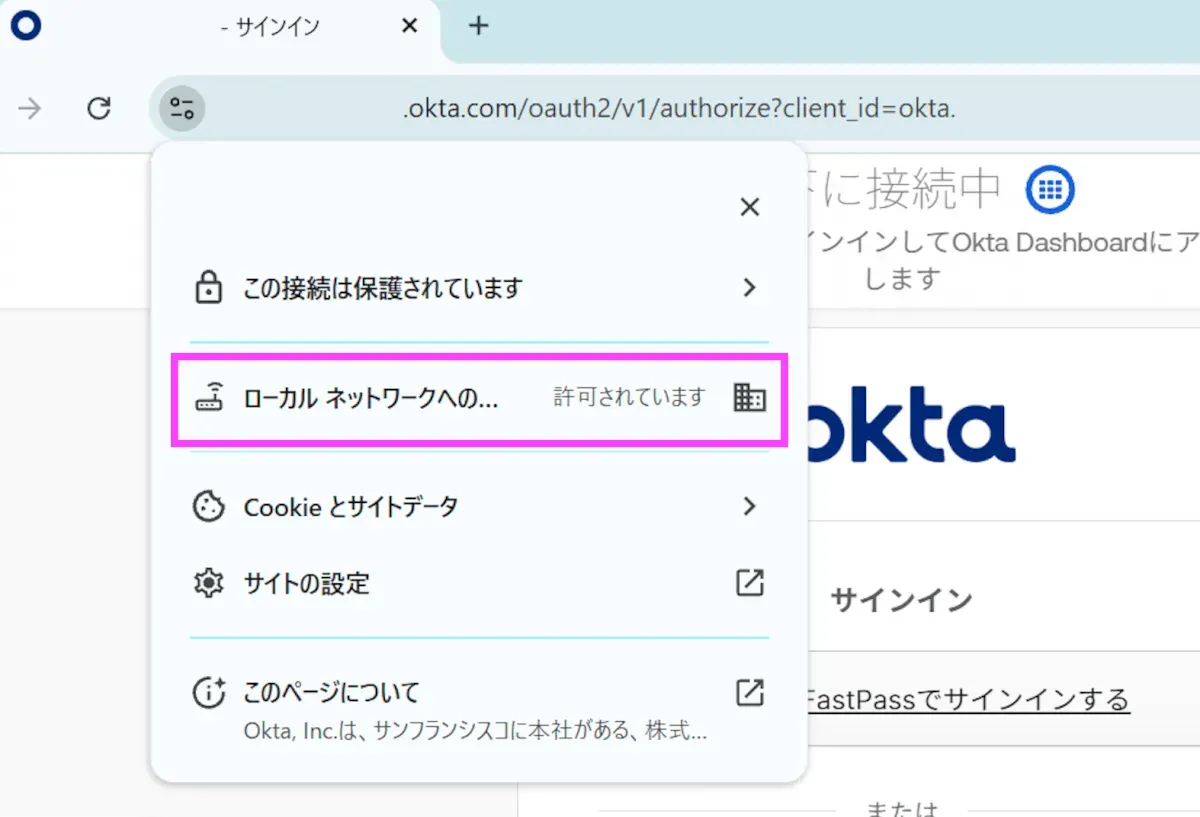
Task: Click the site information tune icon
Action: tap(181, 108)
